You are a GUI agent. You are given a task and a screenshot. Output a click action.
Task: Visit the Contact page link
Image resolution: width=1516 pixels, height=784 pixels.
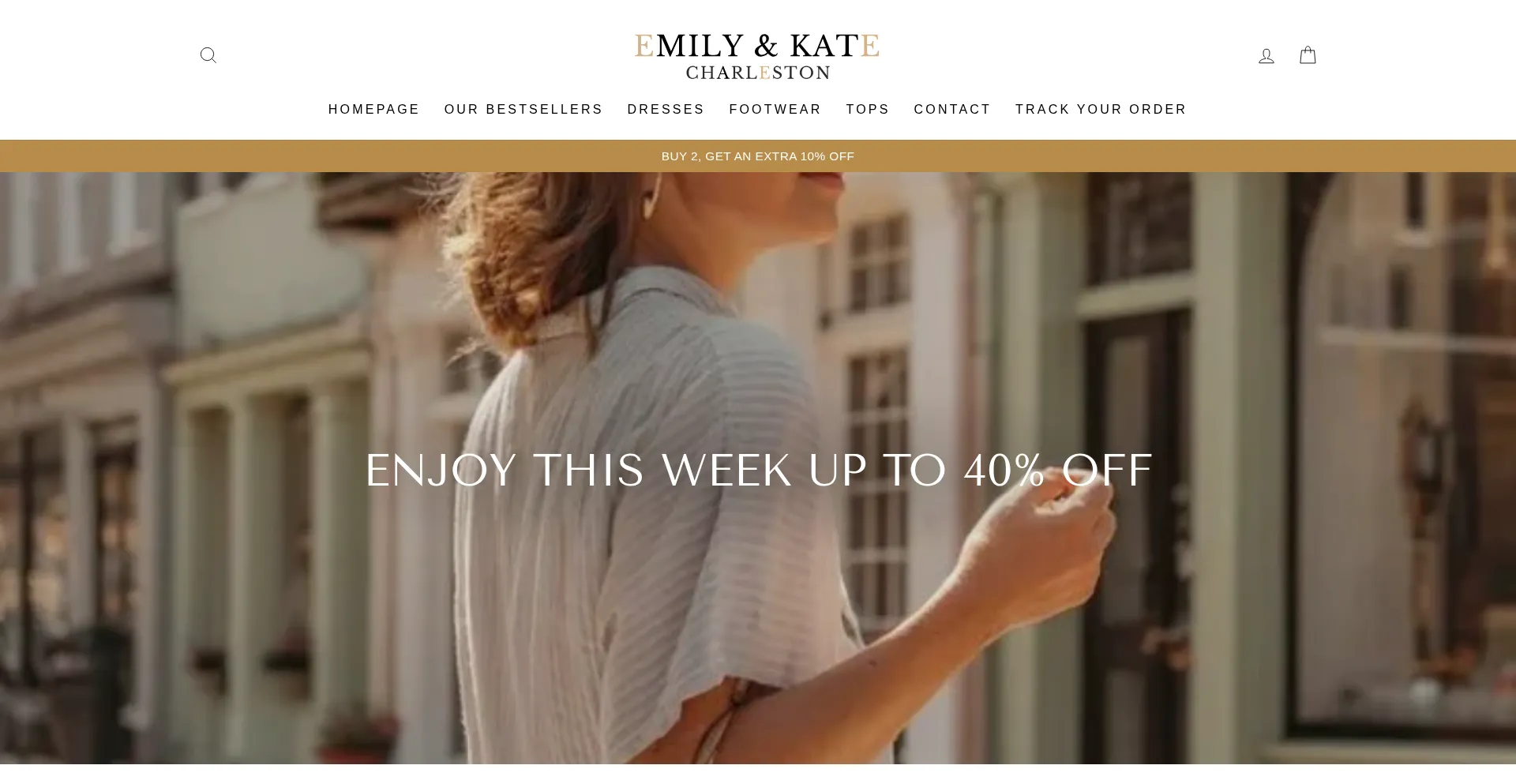(x=952, y=109)
